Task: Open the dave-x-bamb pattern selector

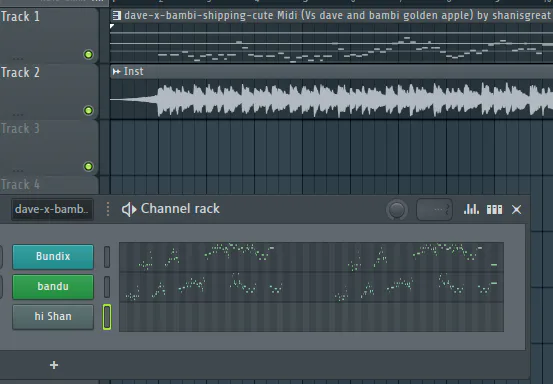Action: click(52, 209)
